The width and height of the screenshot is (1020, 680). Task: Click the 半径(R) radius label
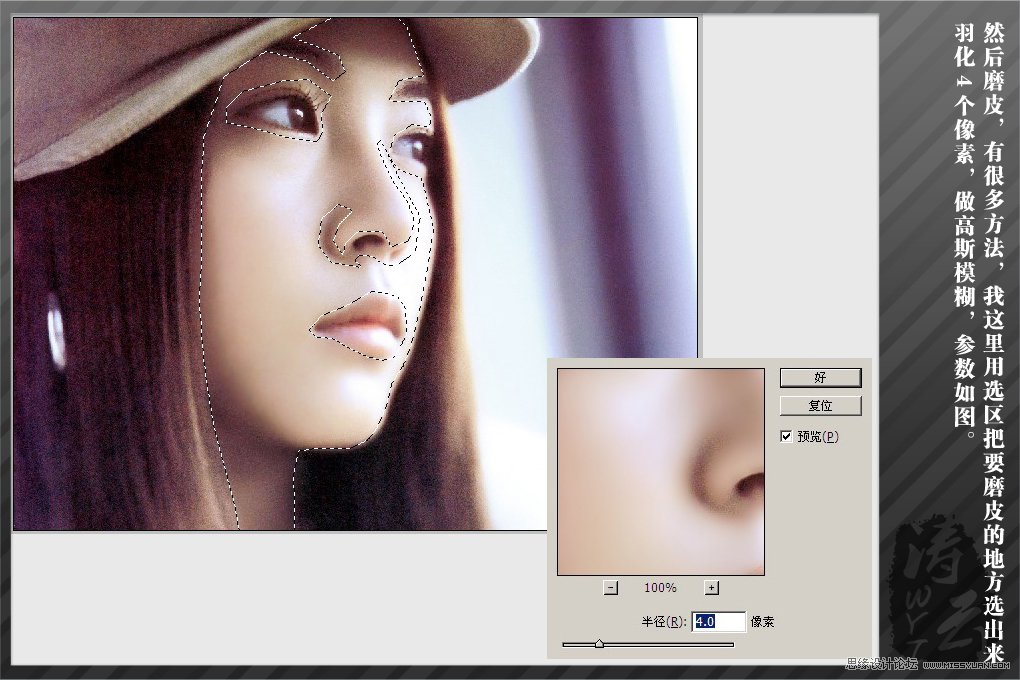point(663,622)
